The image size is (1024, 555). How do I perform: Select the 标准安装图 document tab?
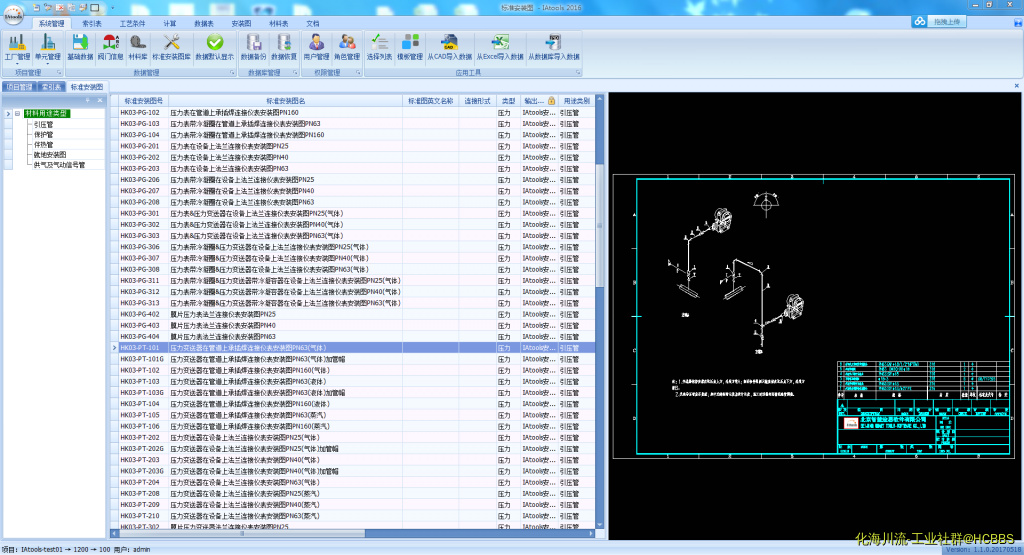click(x=87, y=87)
